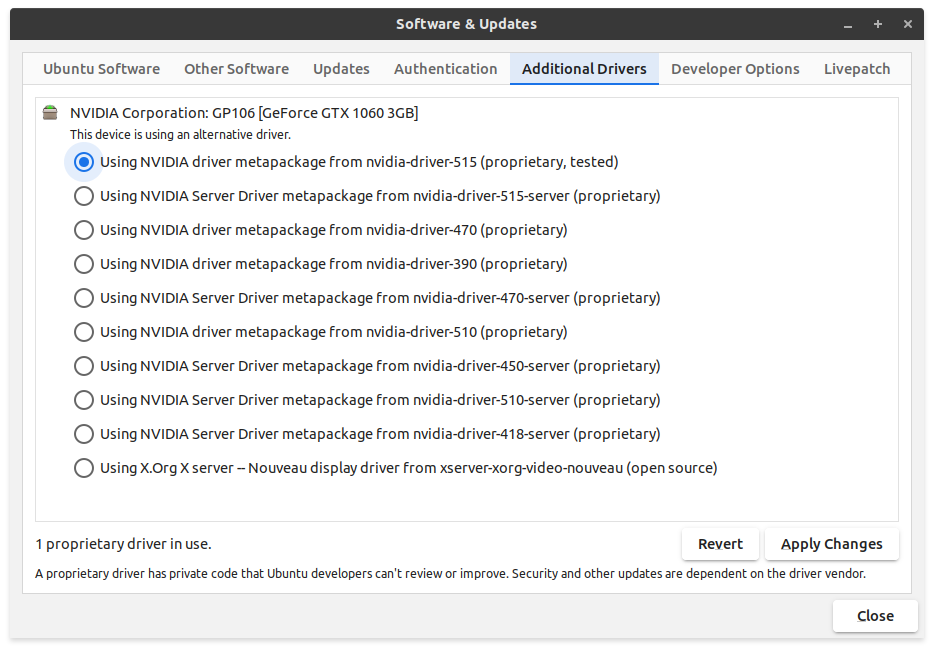Select nvidia-driver-418-server driver metapackage

pyautogui.click(x=83, y=434)
